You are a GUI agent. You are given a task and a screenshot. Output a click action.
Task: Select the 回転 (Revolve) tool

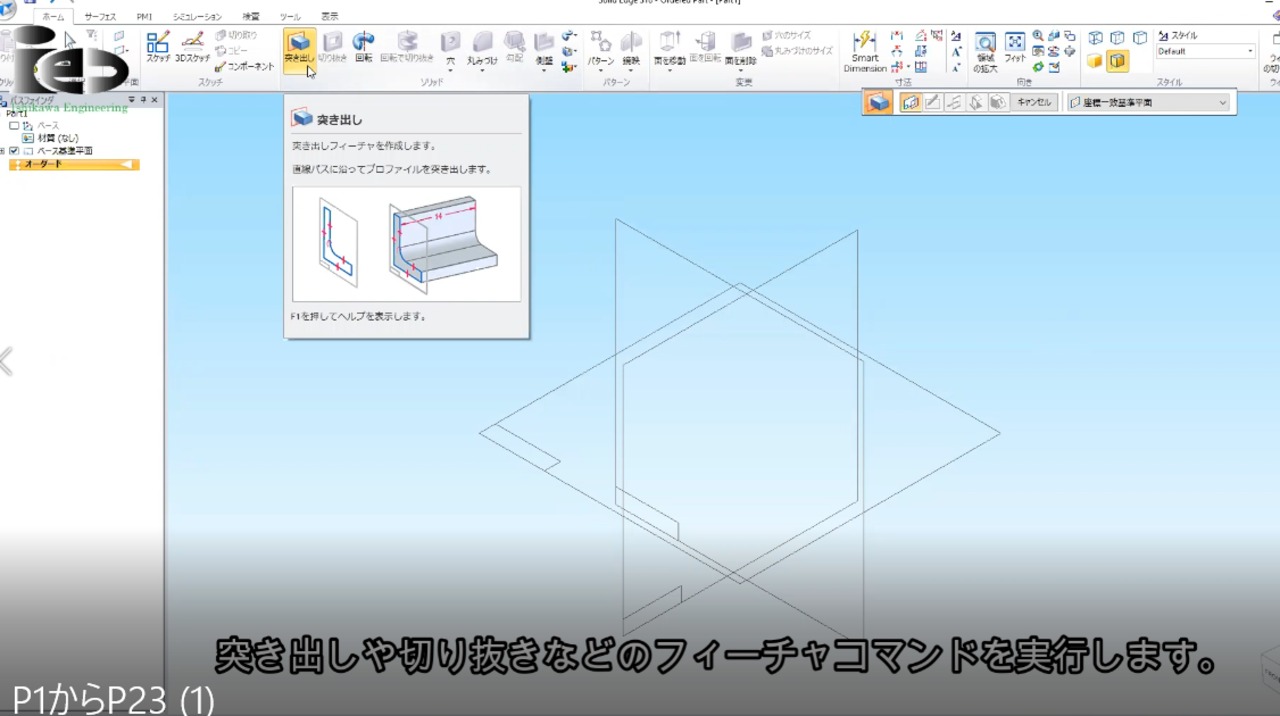point(364,48)
